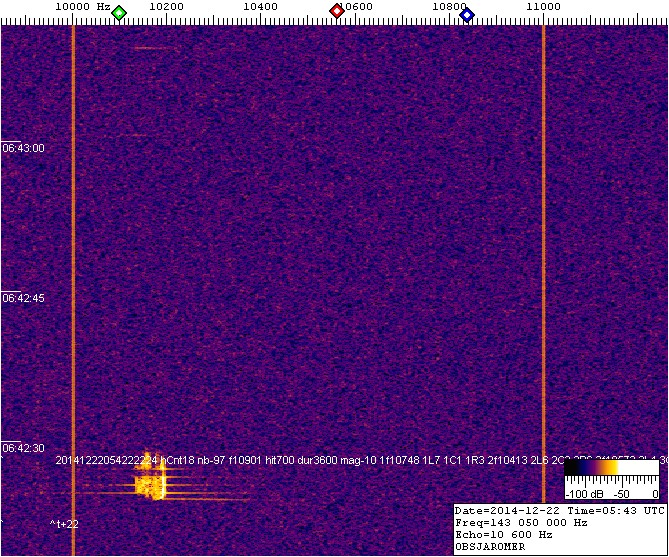
Task: Click the 10200 label on frequency ruler
Action: click(165, 7)
